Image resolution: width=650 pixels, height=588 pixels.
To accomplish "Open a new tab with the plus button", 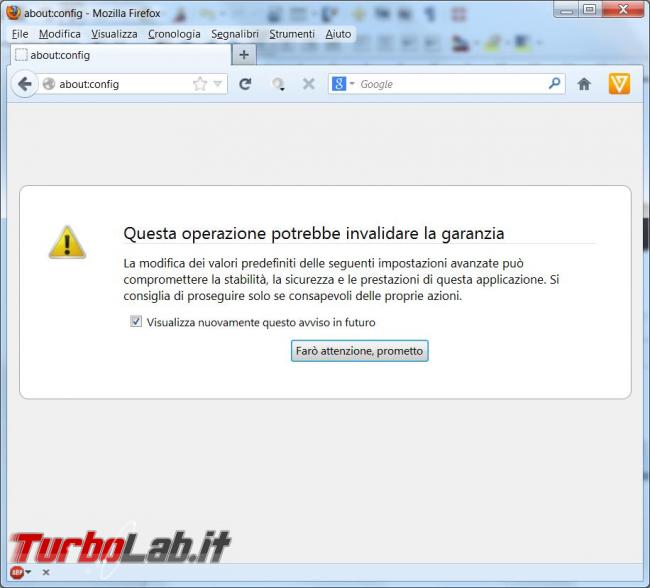I will [244, 55].
